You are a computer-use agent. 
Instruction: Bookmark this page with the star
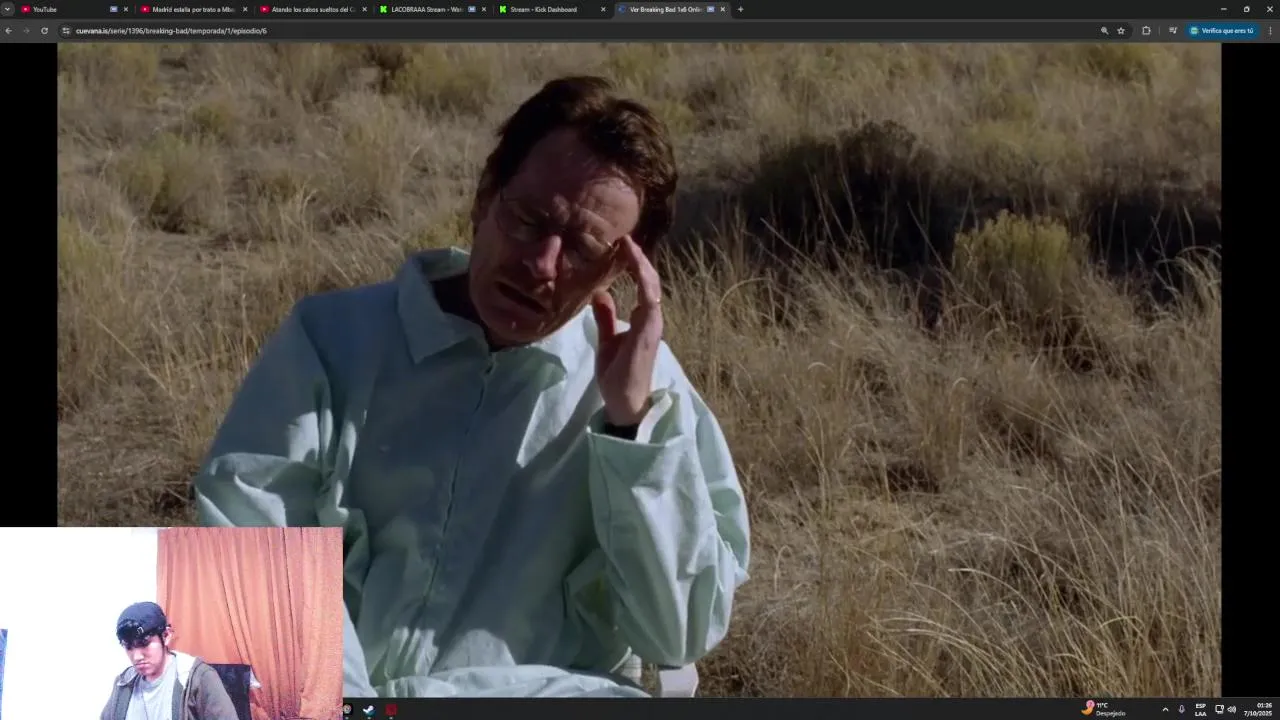click(1121, 31)
